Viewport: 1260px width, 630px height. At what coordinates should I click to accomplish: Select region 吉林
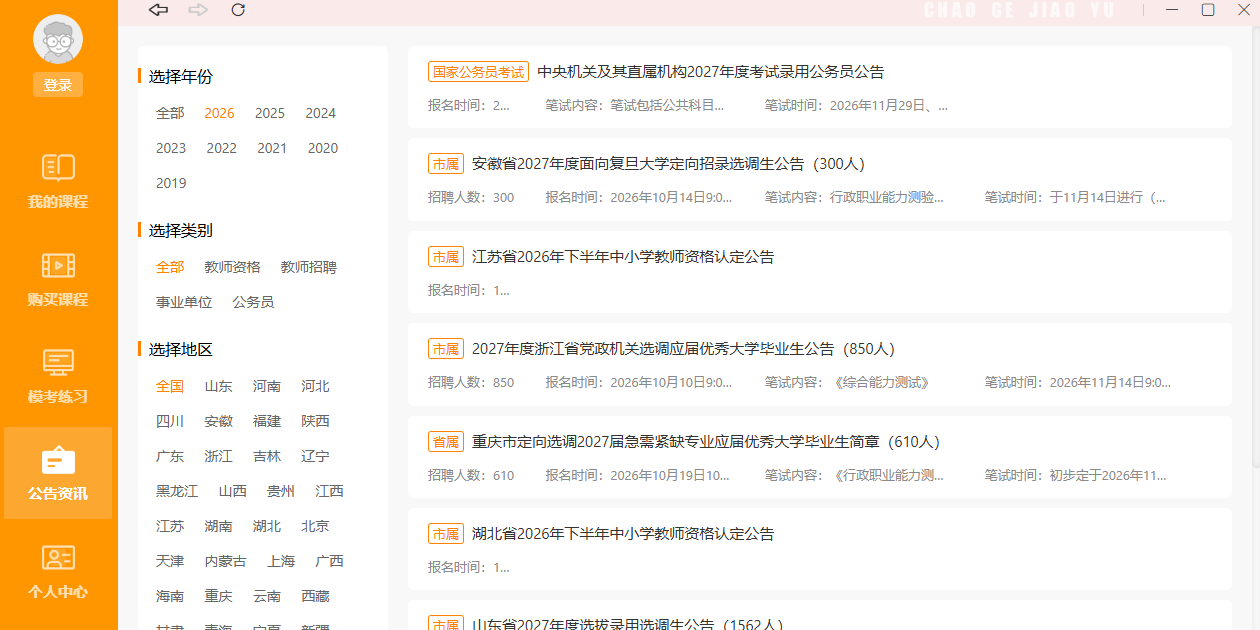pos(267,456)
